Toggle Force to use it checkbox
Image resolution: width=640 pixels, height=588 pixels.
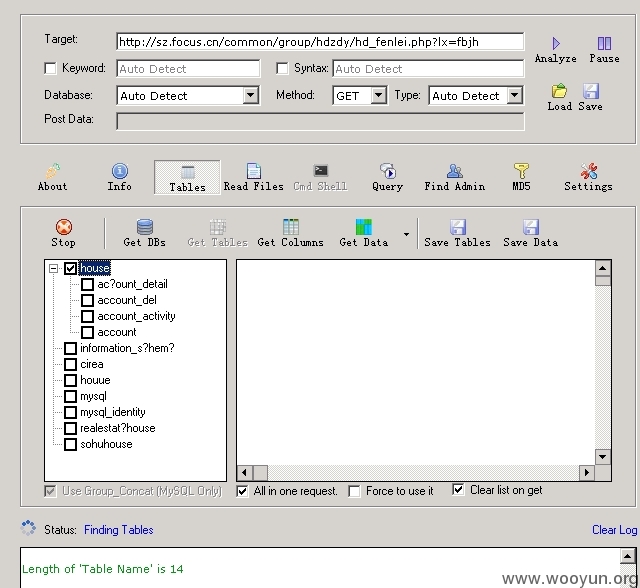(x=354, y=491)
